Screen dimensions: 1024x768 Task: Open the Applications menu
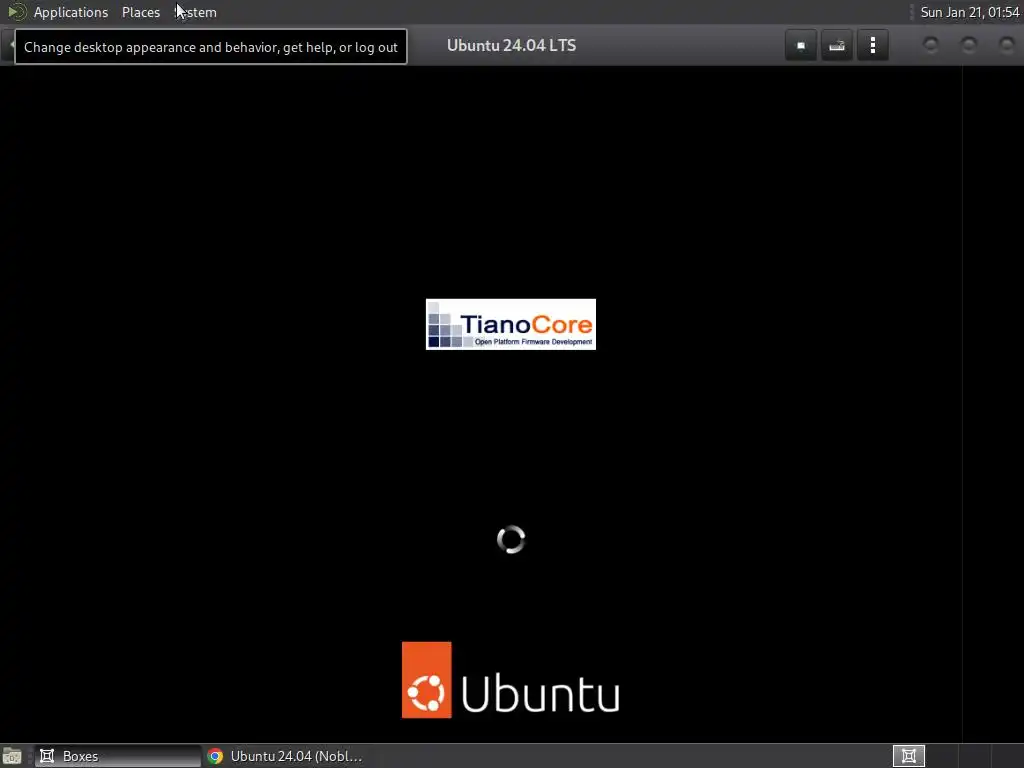(x=71, y=12)
